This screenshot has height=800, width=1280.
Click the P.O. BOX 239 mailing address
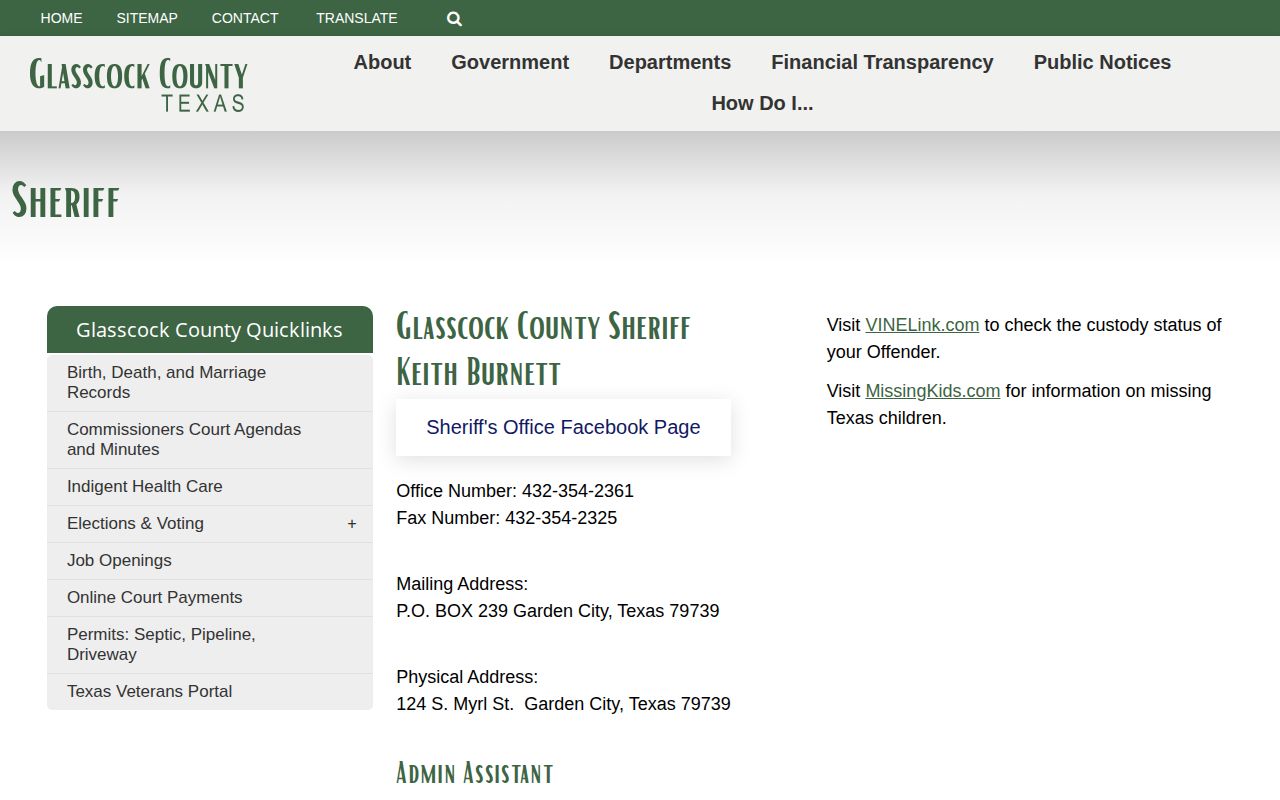click(x=558, y=611)
